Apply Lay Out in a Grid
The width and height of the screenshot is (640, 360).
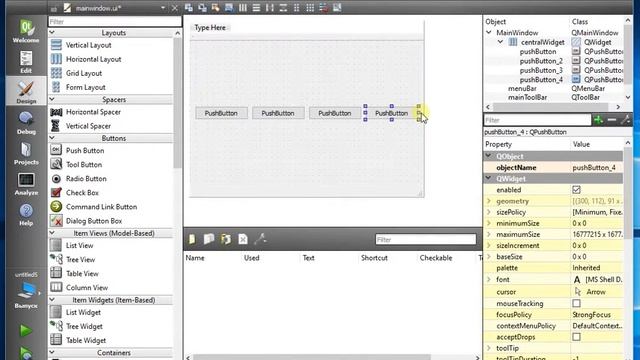[310, 7]
